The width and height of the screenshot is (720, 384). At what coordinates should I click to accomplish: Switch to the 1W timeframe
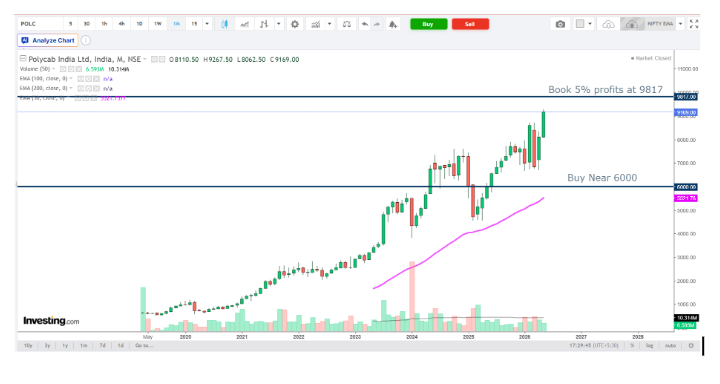158,24
